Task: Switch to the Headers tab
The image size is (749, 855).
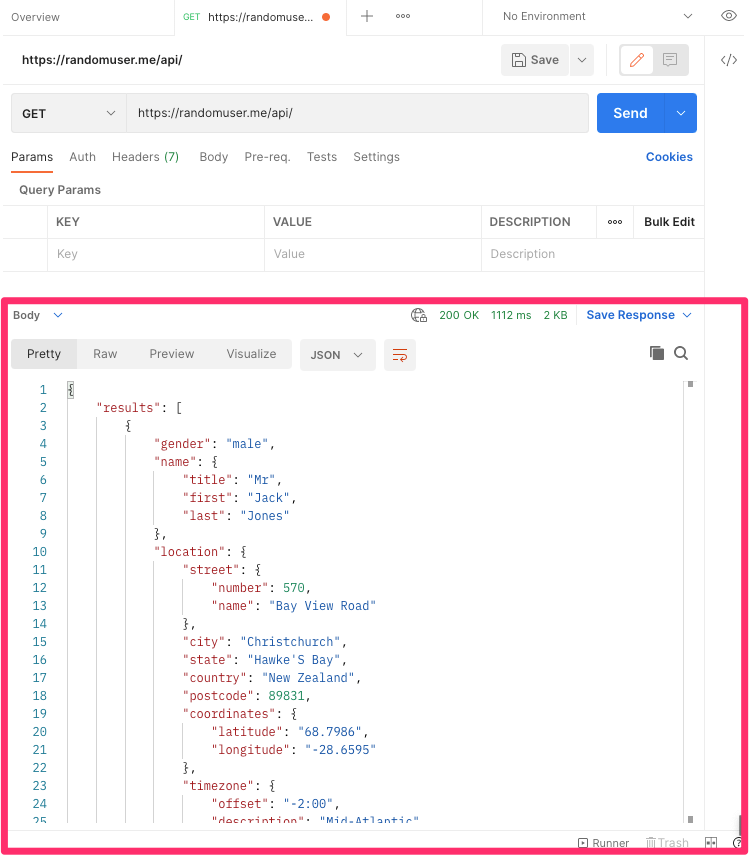Action: [145, 157]
